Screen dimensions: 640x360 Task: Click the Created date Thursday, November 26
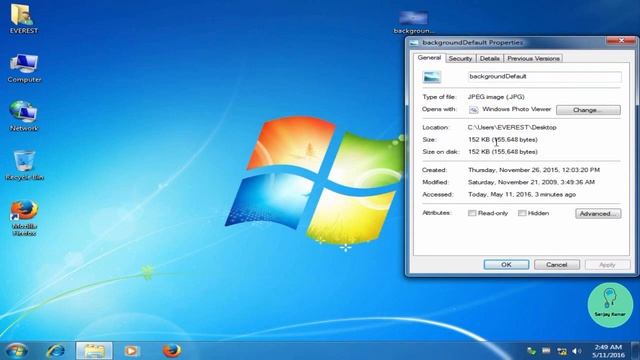(534, 170)
